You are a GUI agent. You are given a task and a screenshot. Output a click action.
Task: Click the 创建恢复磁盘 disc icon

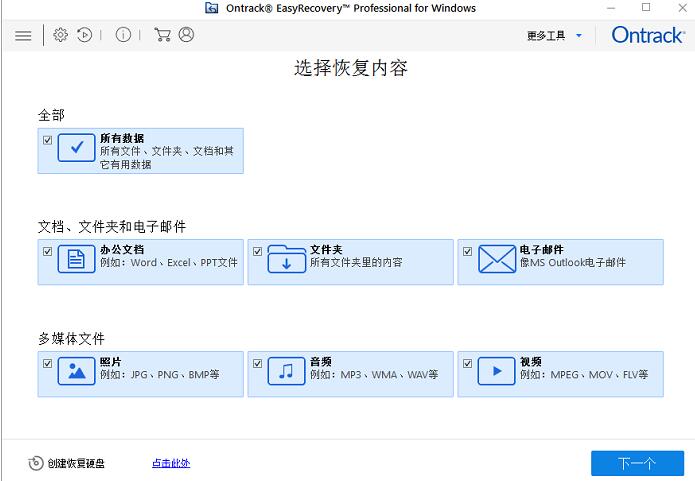[35, 463]
